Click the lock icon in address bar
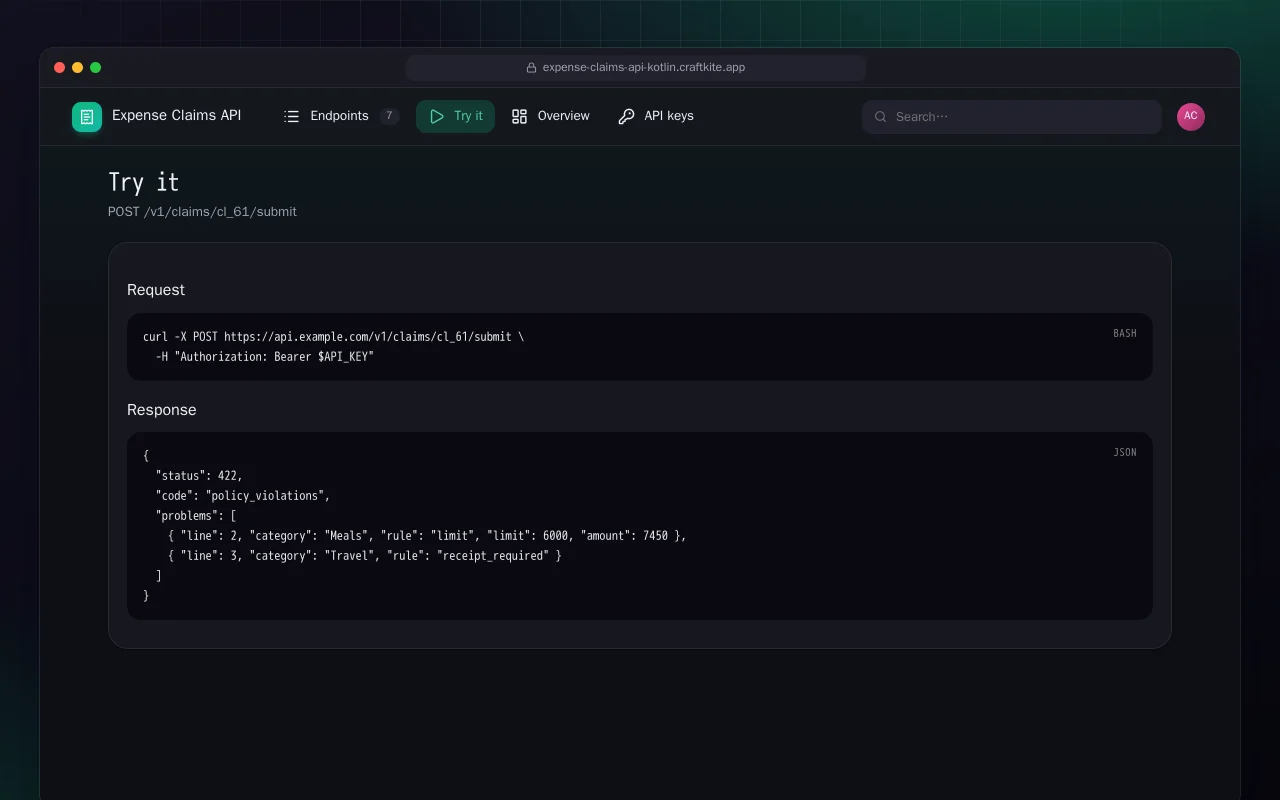Image resolution: width=1280 pixels, height=800 pixels. (532, 68)
